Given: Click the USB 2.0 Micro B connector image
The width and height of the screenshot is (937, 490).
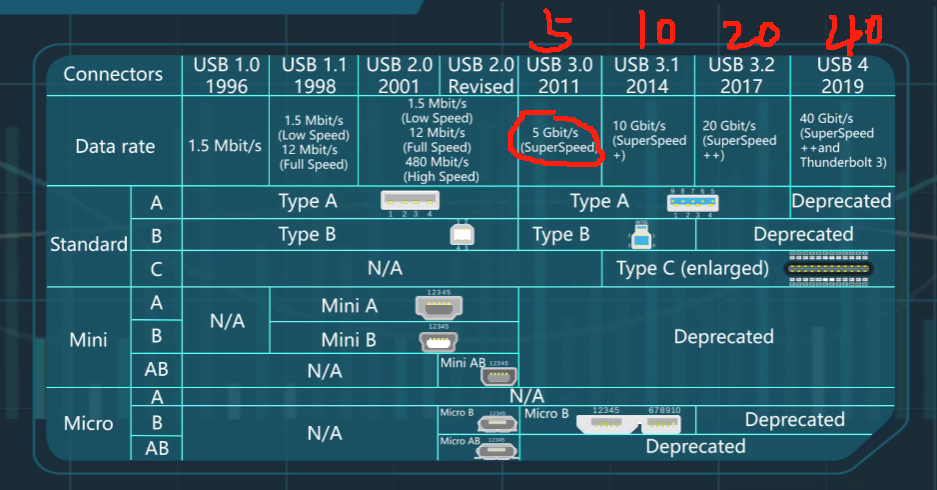Looking at the screenshot, I should [x=497, y=424].
